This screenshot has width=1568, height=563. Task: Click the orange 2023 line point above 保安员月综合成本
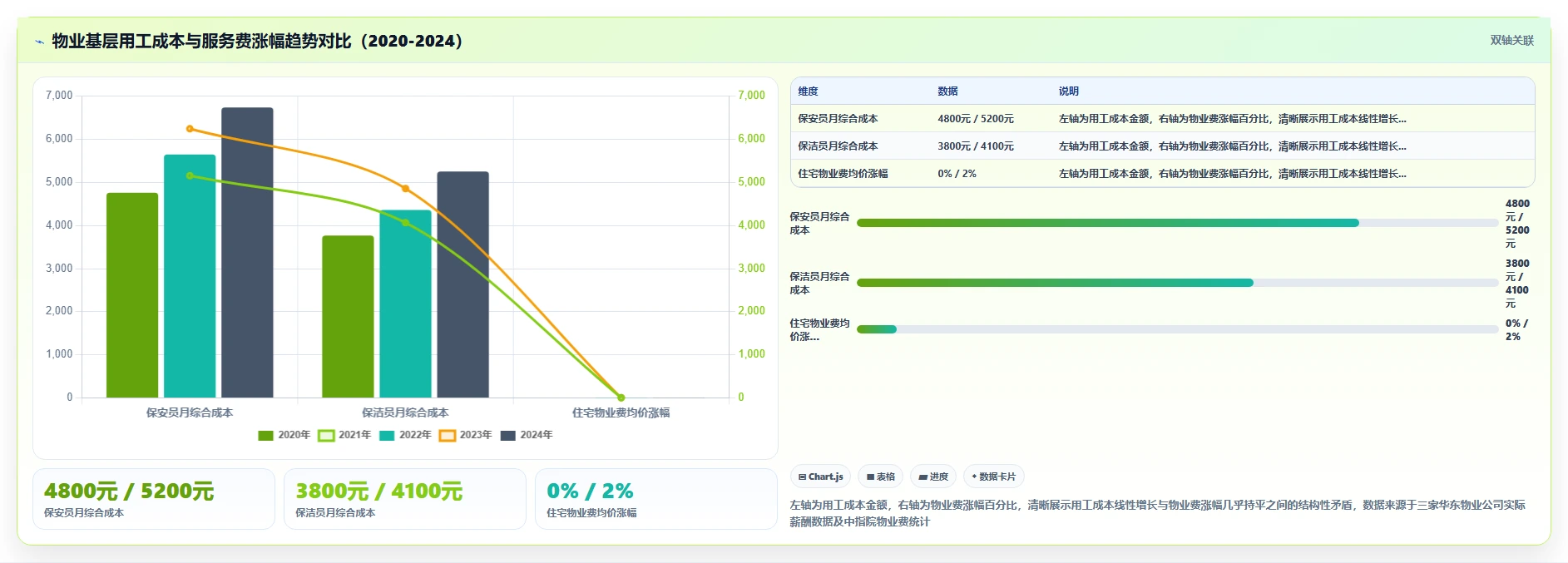click(x=190, y=129)
